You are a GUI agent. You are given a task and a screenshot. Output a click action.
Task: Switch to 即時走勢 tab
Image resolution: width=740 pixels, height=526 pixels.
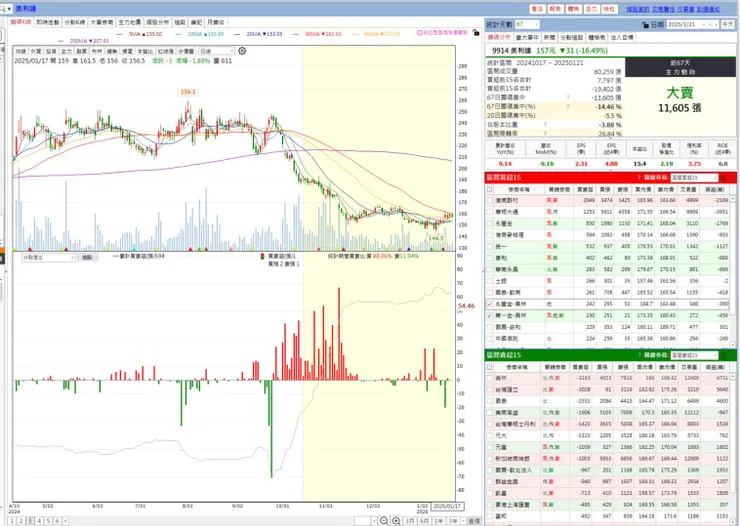coord(47,22)
